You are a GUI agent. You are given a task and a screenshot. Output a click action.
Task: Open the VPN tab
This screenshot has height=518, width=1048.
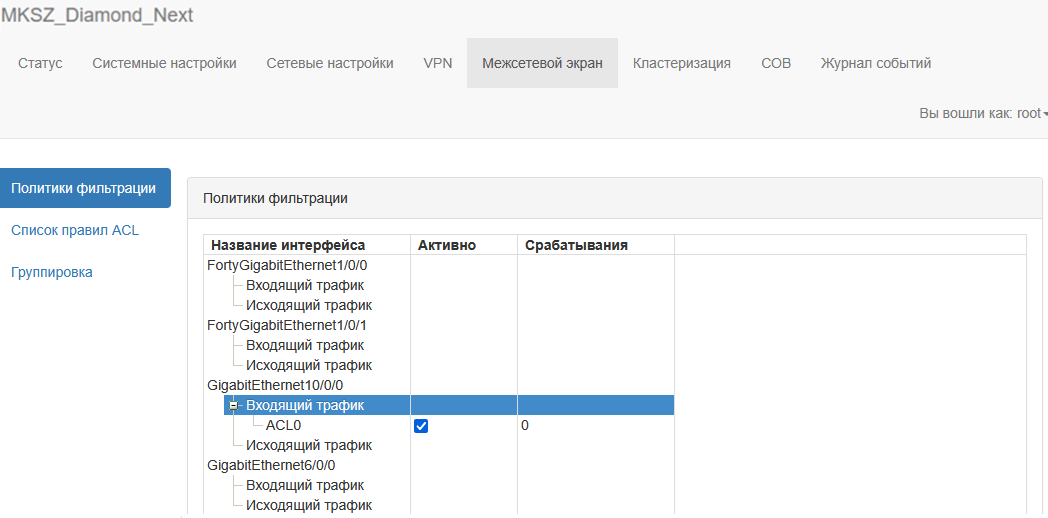tap(437, 63)
